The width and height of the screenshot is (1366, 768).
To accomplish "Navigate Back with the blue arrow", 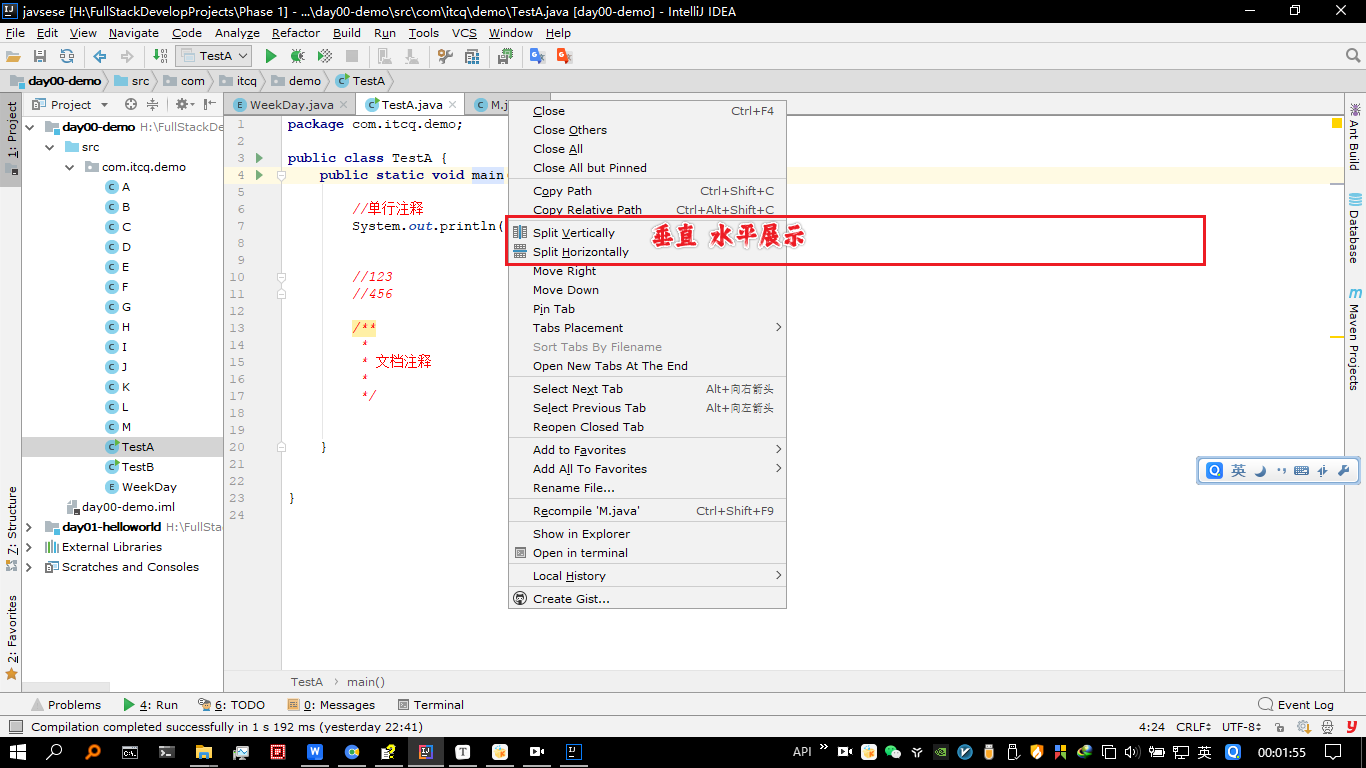I will [x=99, y=56].
